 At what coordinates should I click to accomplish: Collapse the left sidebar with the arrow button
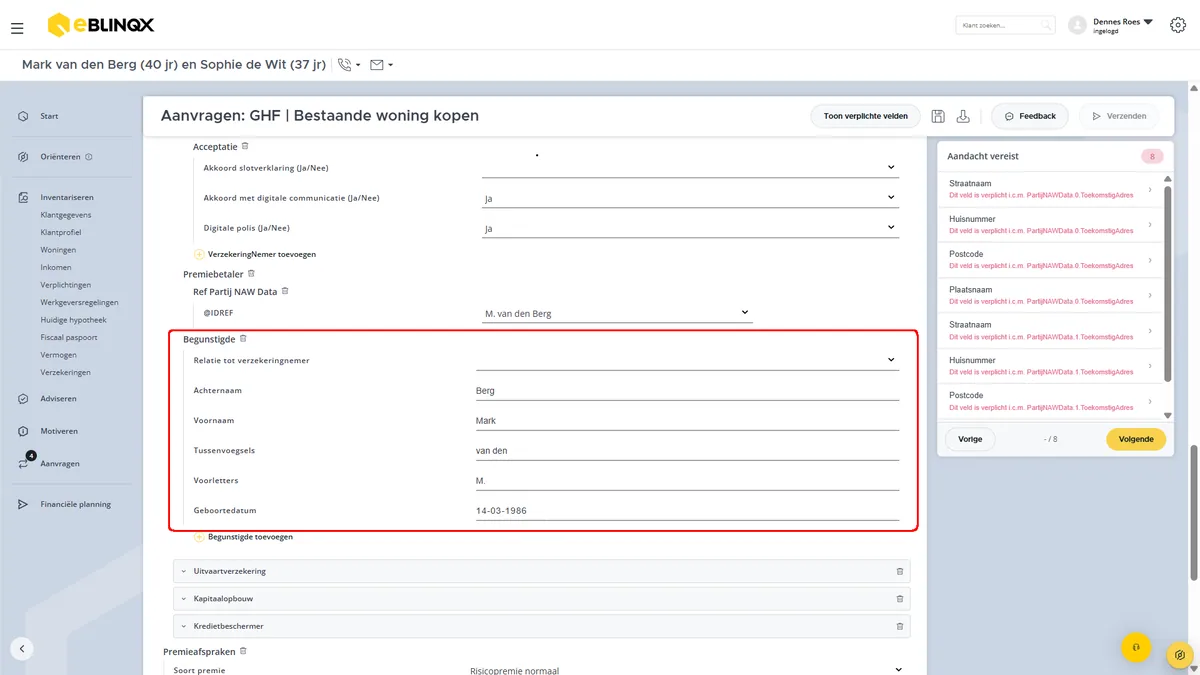click(22, 648)
